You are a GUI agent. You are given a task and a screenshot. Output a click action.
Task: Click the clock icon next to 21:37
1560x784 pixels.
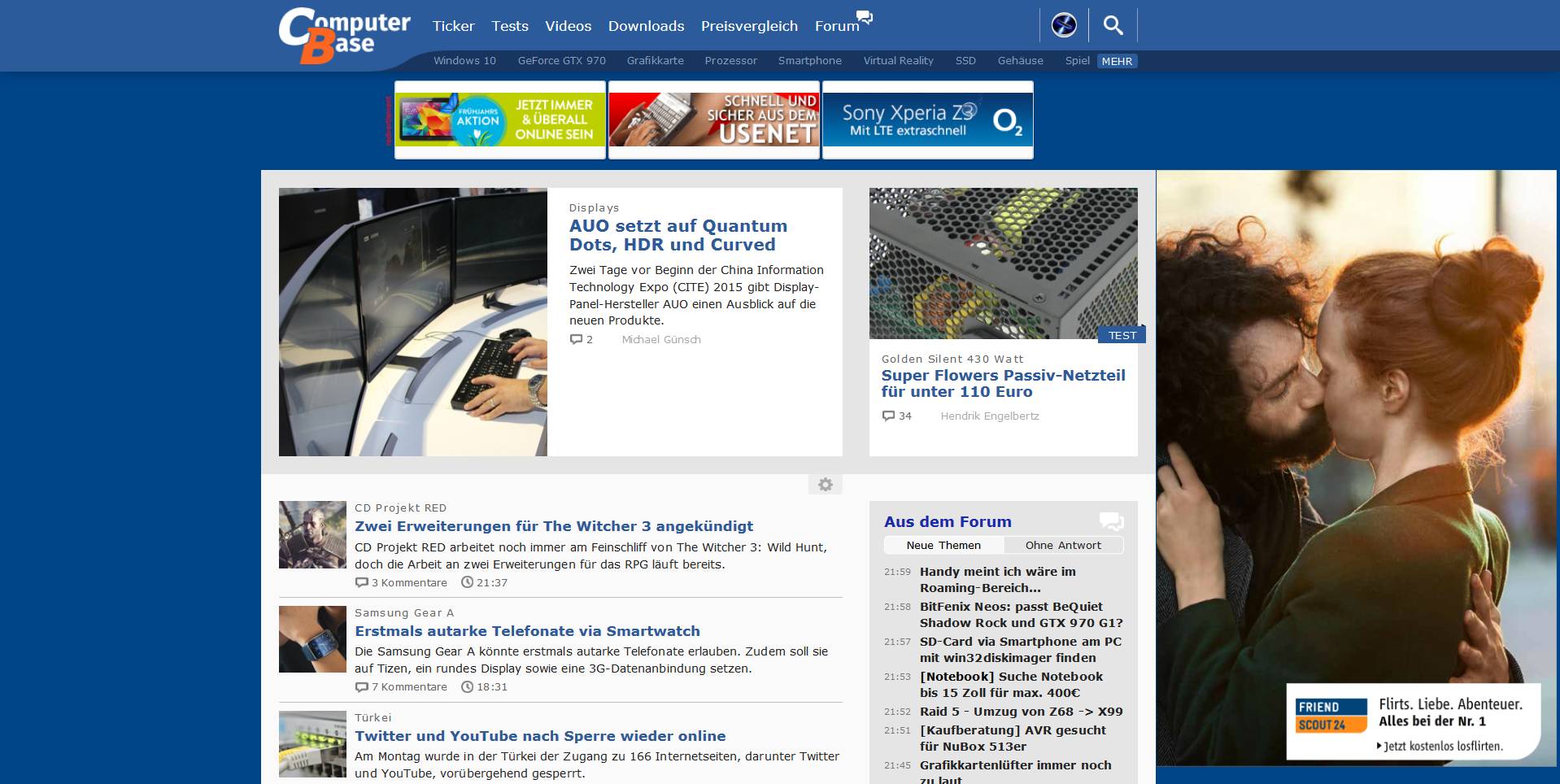click(467, 582)
